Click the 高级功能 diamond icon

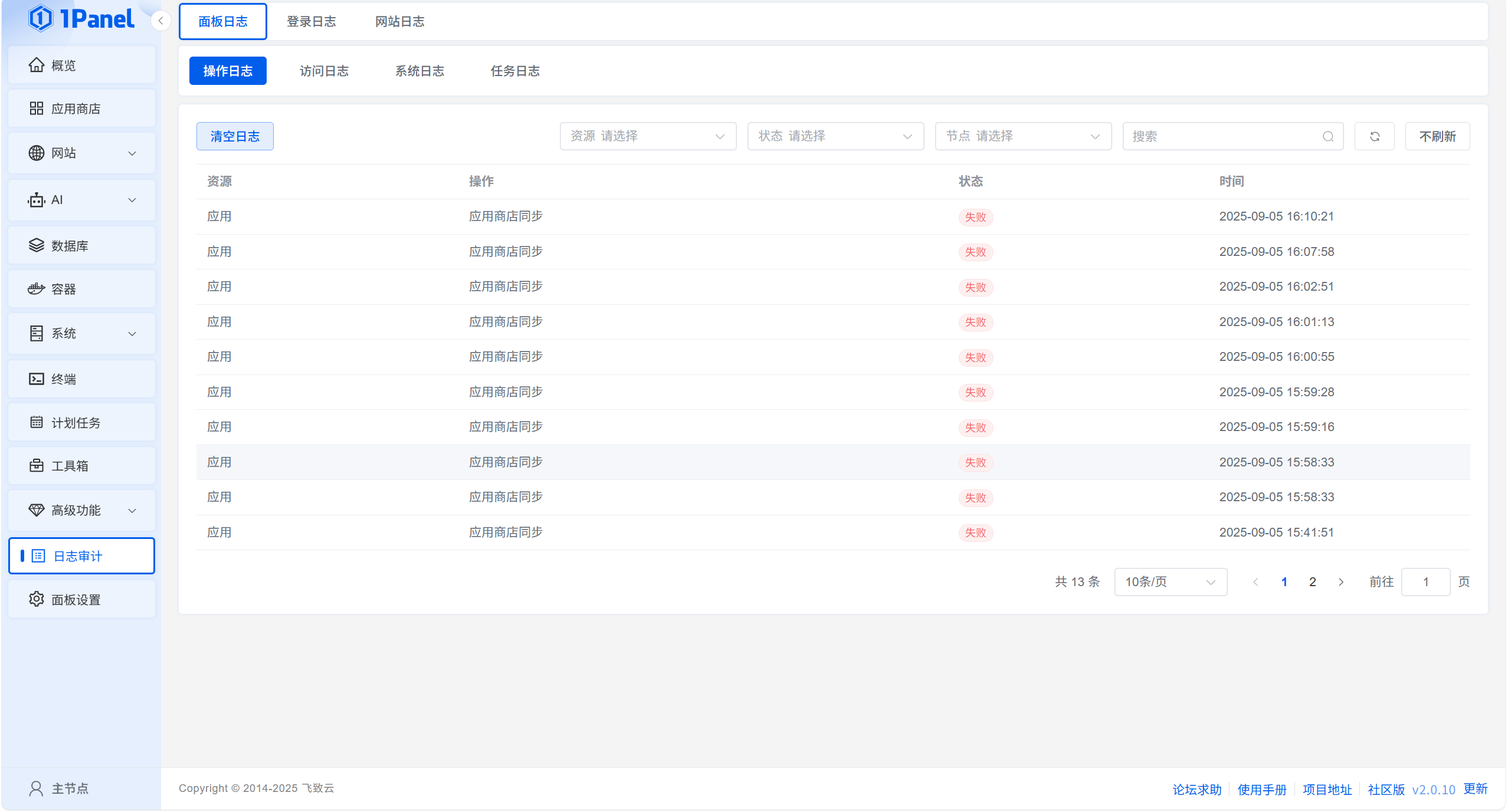point(37,510)
